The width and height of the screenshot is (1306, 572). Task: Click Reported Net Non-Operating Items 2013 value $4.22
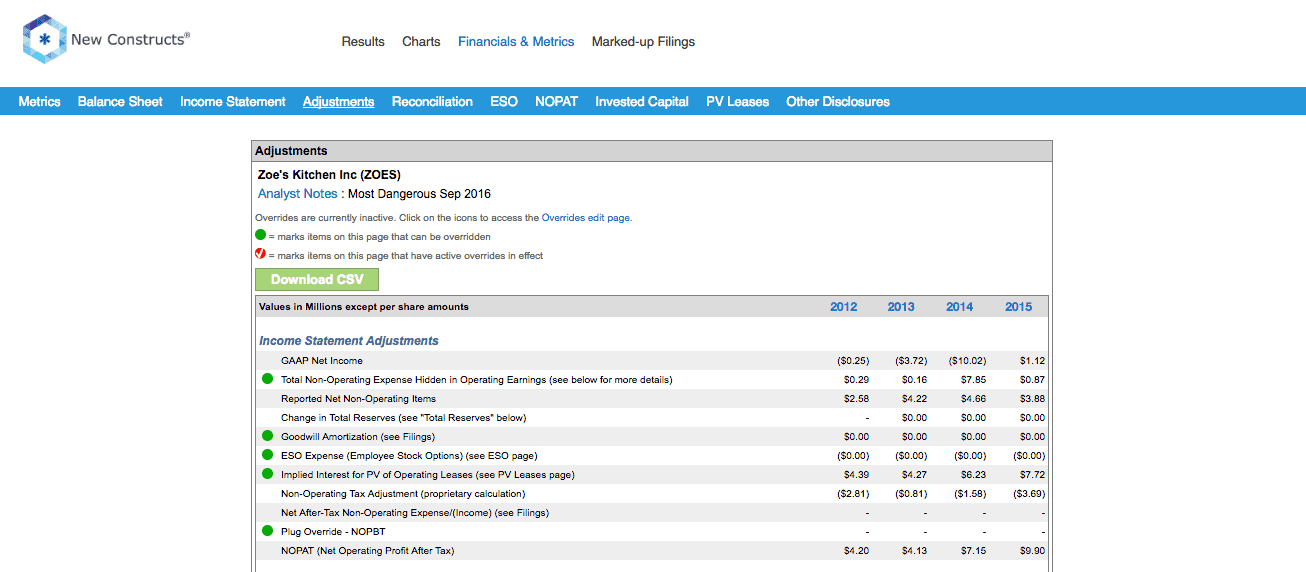coord(914,398)
